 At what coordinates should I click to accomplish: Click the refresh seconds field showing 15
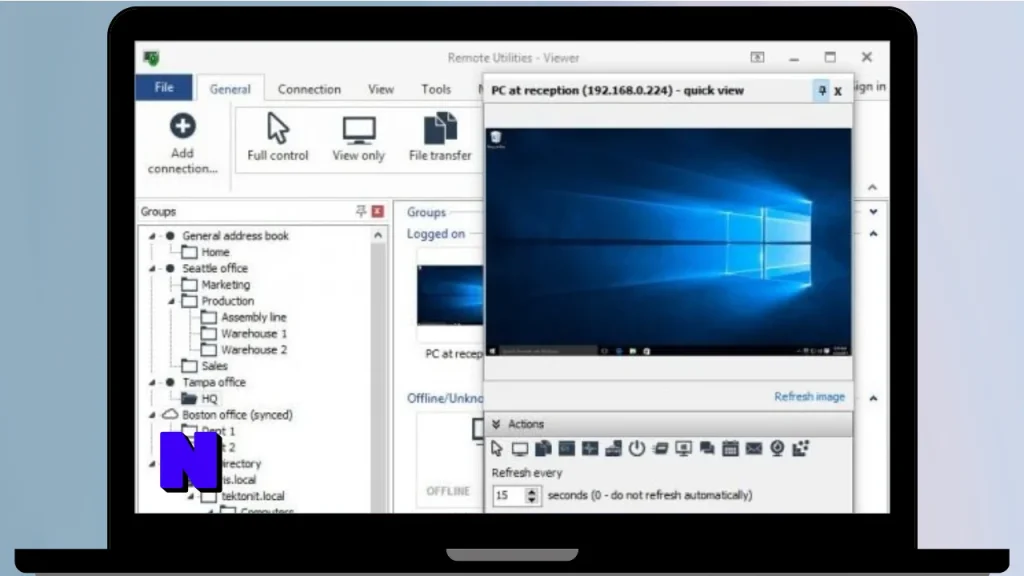pos(509,496)
